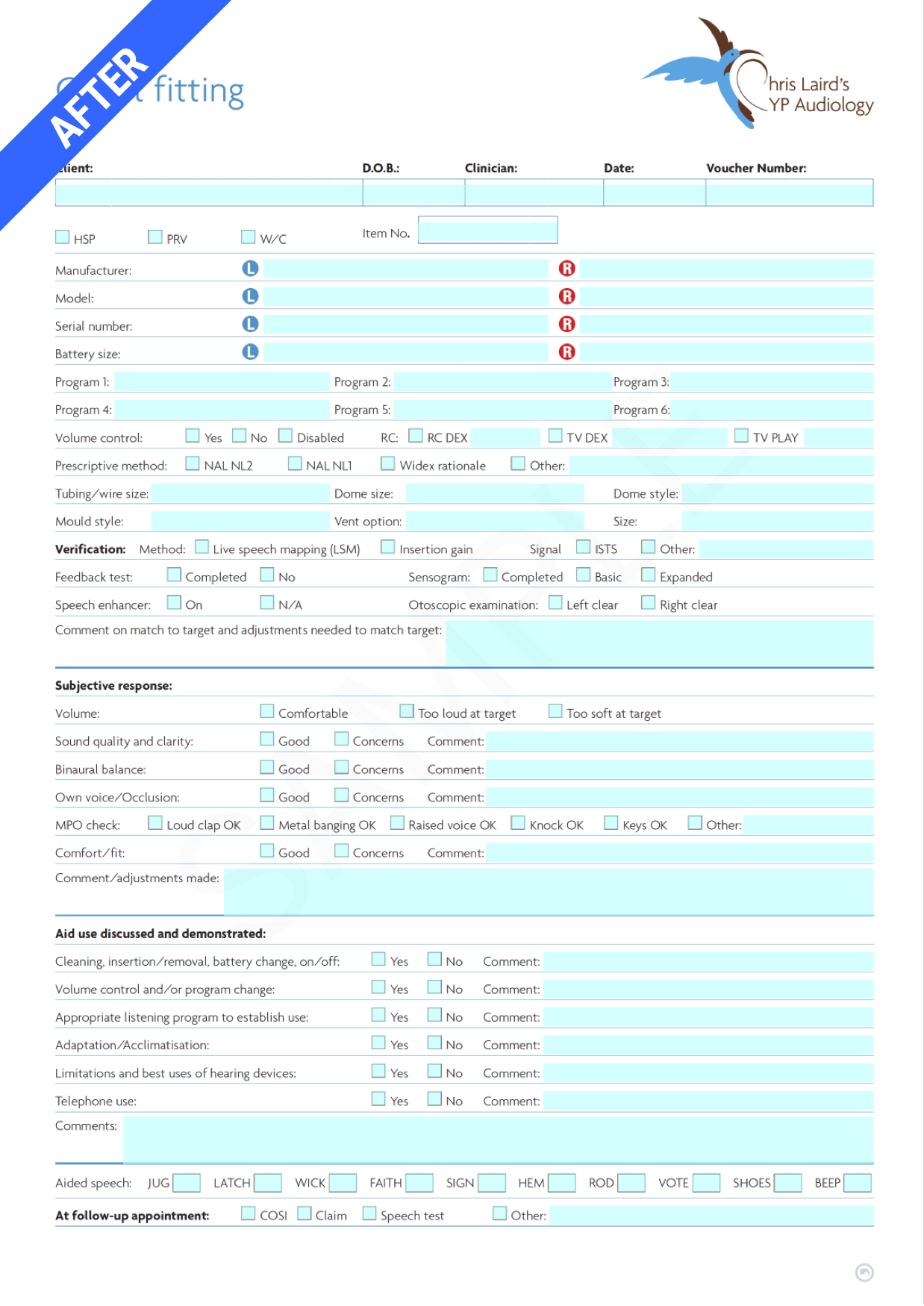
Task: Check Loud clap OK under MPO check
Action: [x=155, y=822]
